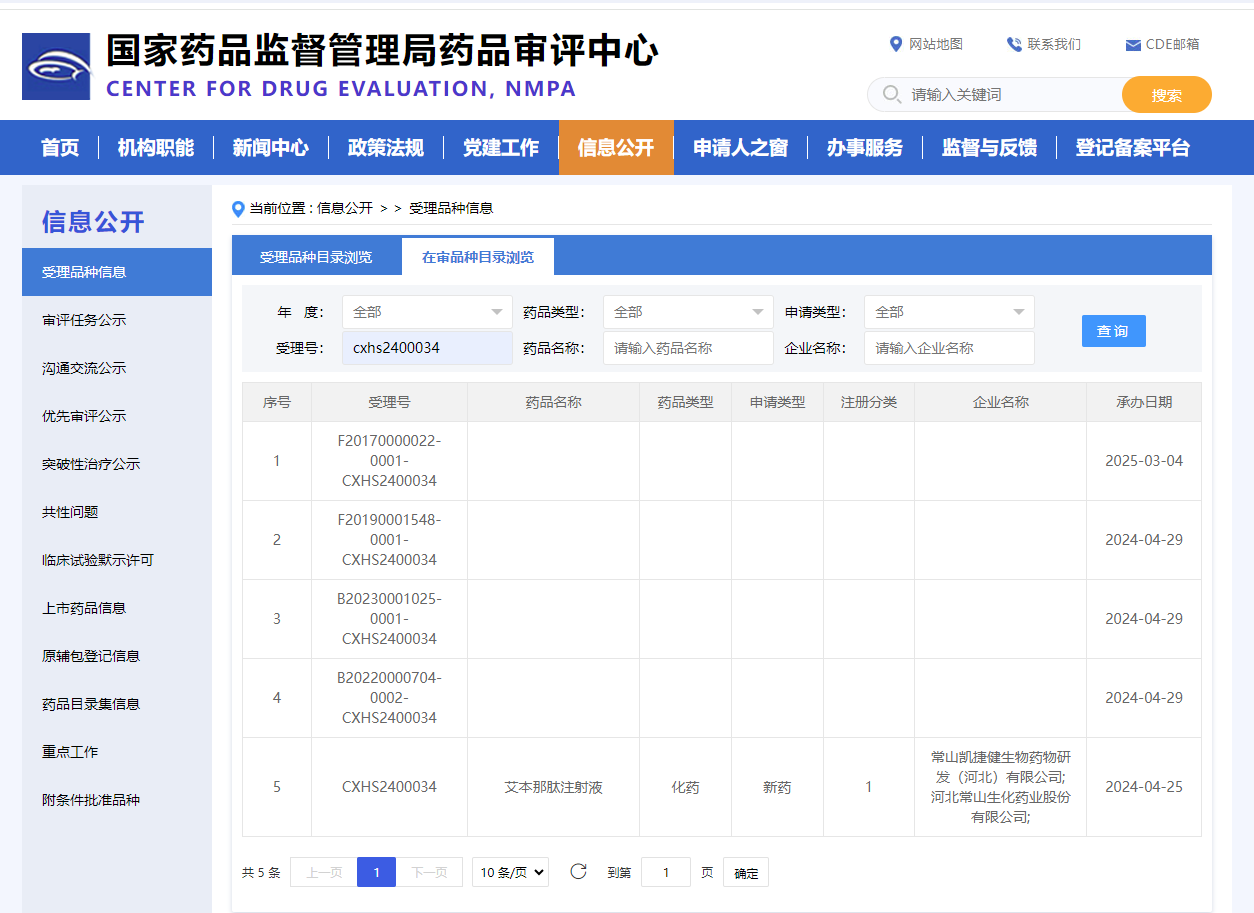Image resolution: width=1254 pixels, height=913 pixels.
Task: Open the 申请人之窗 navigation menu
Action: (x=740, y=148)
